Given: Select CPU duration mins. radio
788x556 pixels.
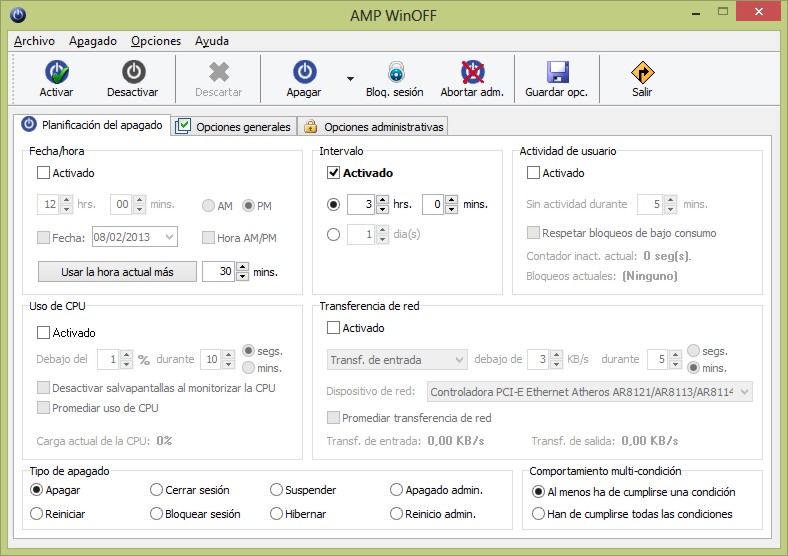Looking at the screenshot, I should point(248,367).
